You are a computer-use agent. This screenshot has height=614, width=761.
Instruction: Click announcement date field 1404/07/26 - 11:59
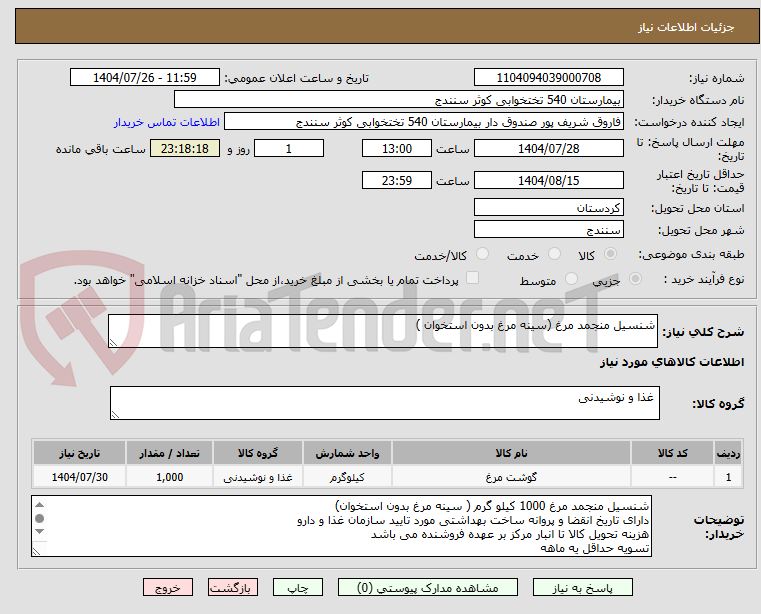pos(145,78)
